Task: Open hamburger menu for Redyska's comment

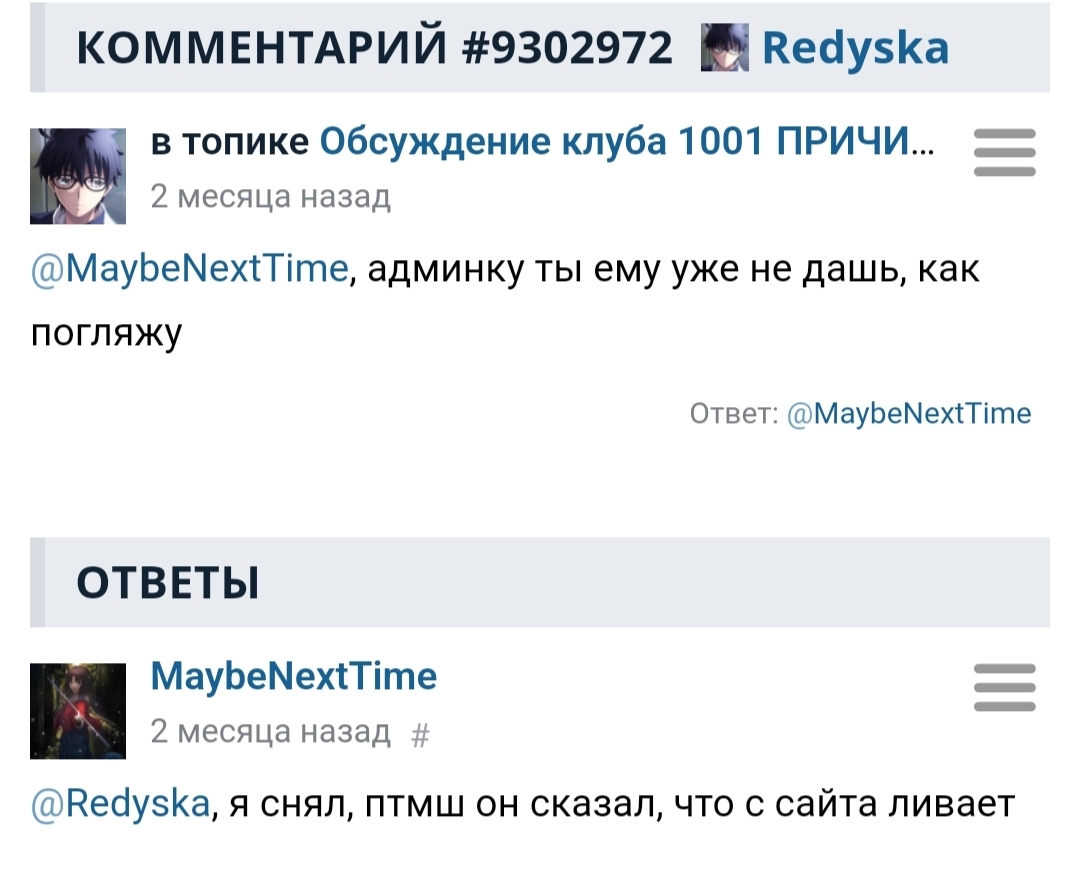Action: point(1004,155)
